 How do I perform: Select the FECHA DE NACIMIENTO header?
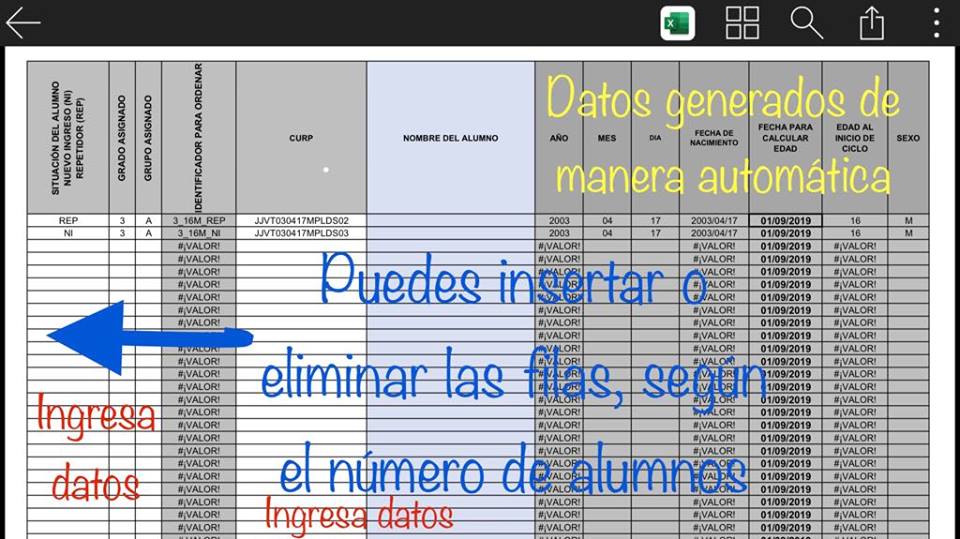coord(714,138)
